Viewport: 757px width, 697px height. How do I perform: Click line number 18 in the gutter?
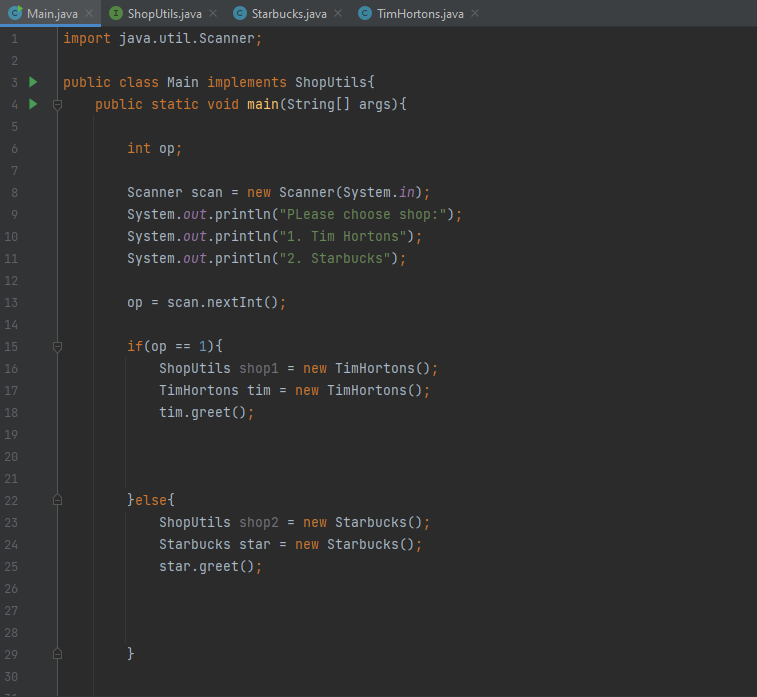(11, 413)
